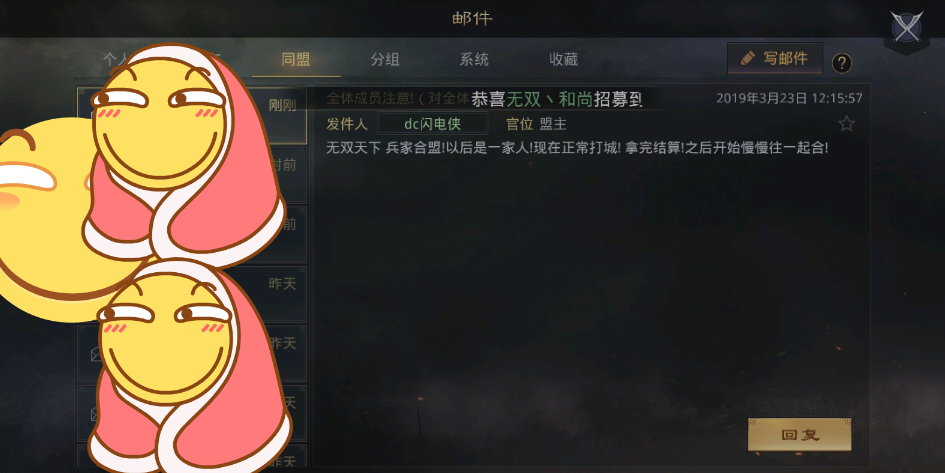Close the mail window via crossed swords icon
Screen dimensions: 945x473
click(907, 28)
